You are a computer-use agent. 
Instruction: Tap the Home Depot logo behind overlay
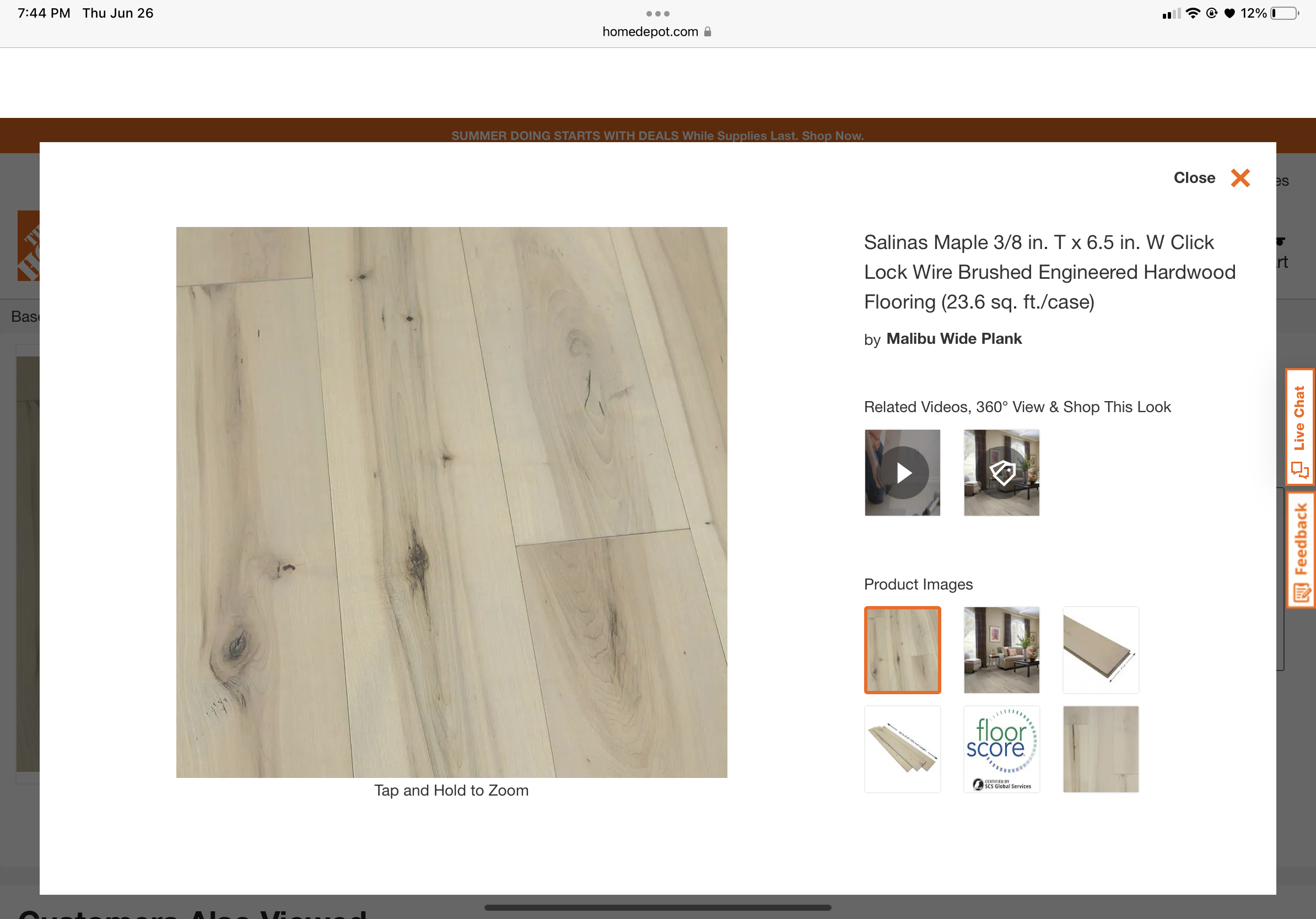point(29,246)
